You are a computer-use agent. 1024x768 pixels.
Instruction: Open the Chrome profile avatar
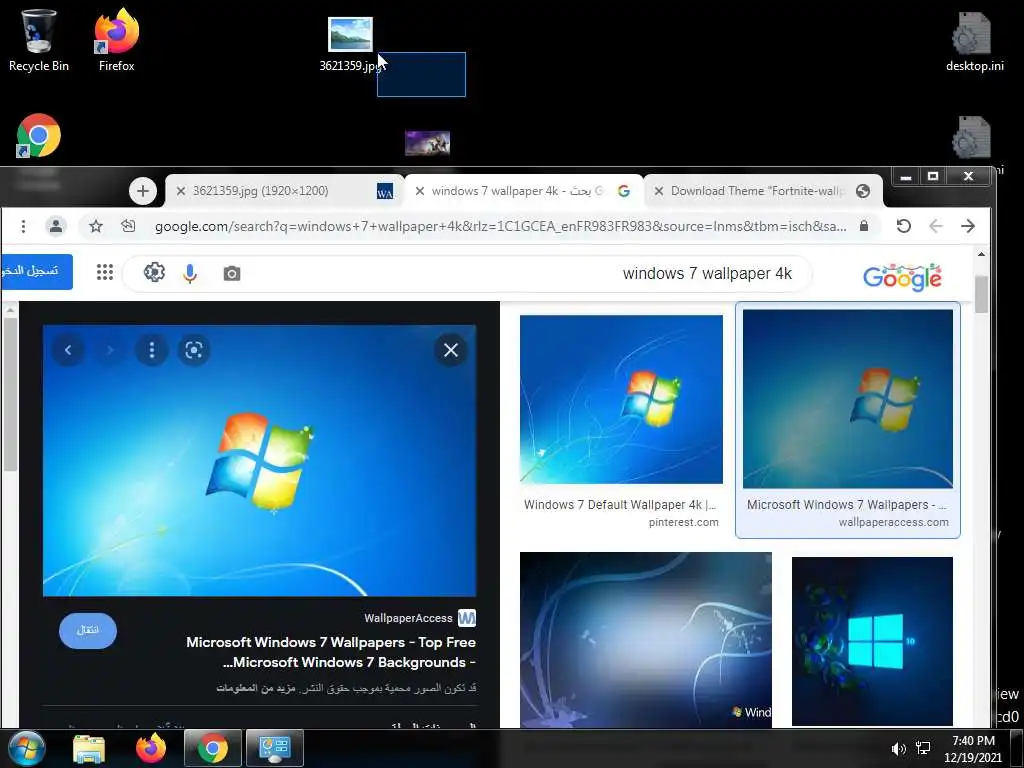point(56,227)
